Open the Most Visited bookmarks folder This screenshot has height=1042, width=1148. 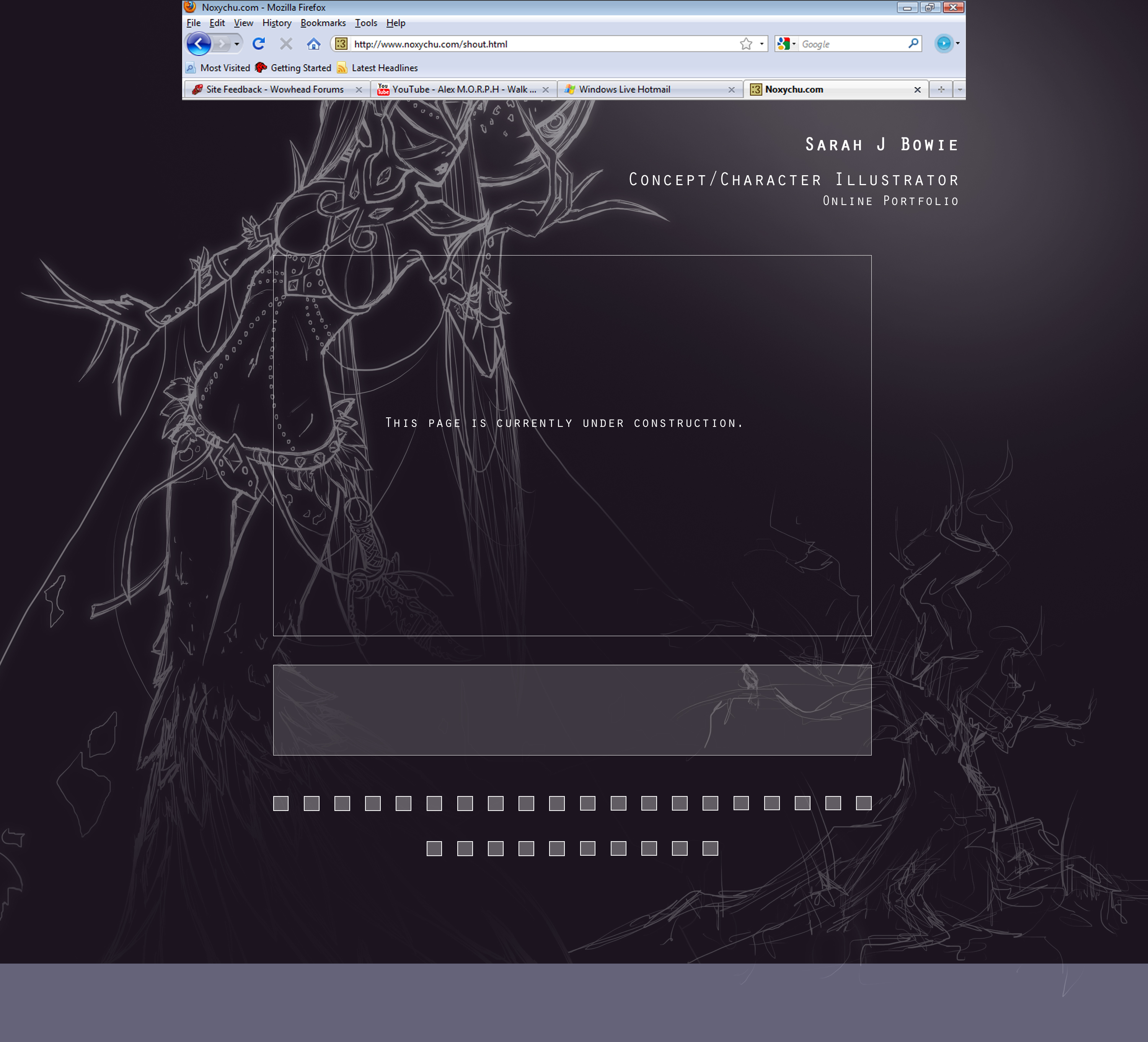coord(224,68)
